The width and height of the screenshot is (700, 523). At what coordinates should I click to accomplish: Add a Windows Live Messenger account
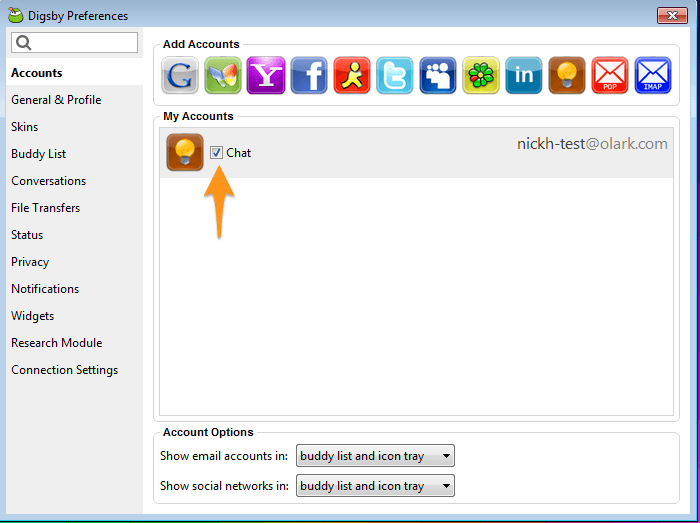point(223,75)
